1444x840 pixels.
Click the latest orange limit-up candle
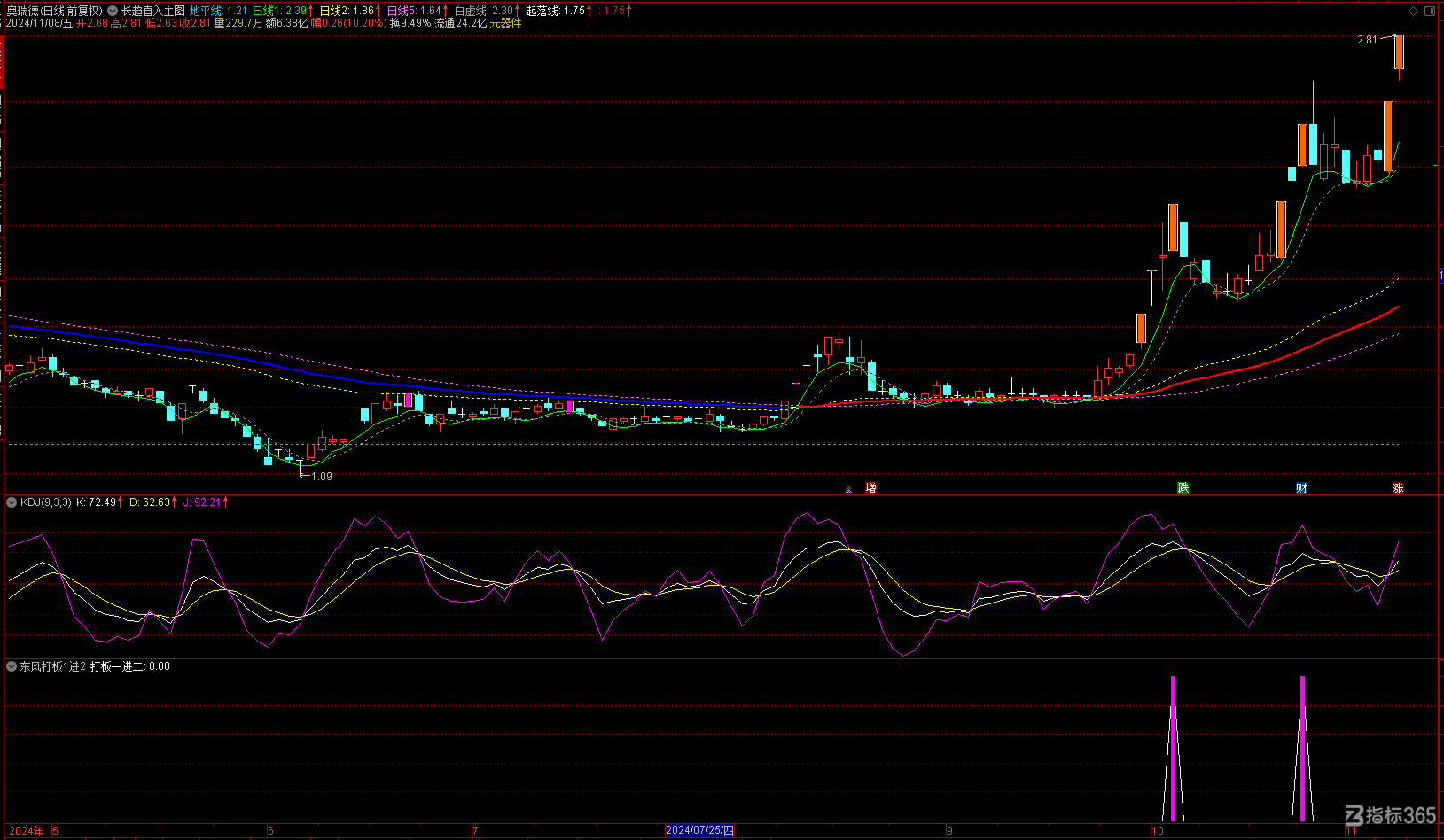1399,51
